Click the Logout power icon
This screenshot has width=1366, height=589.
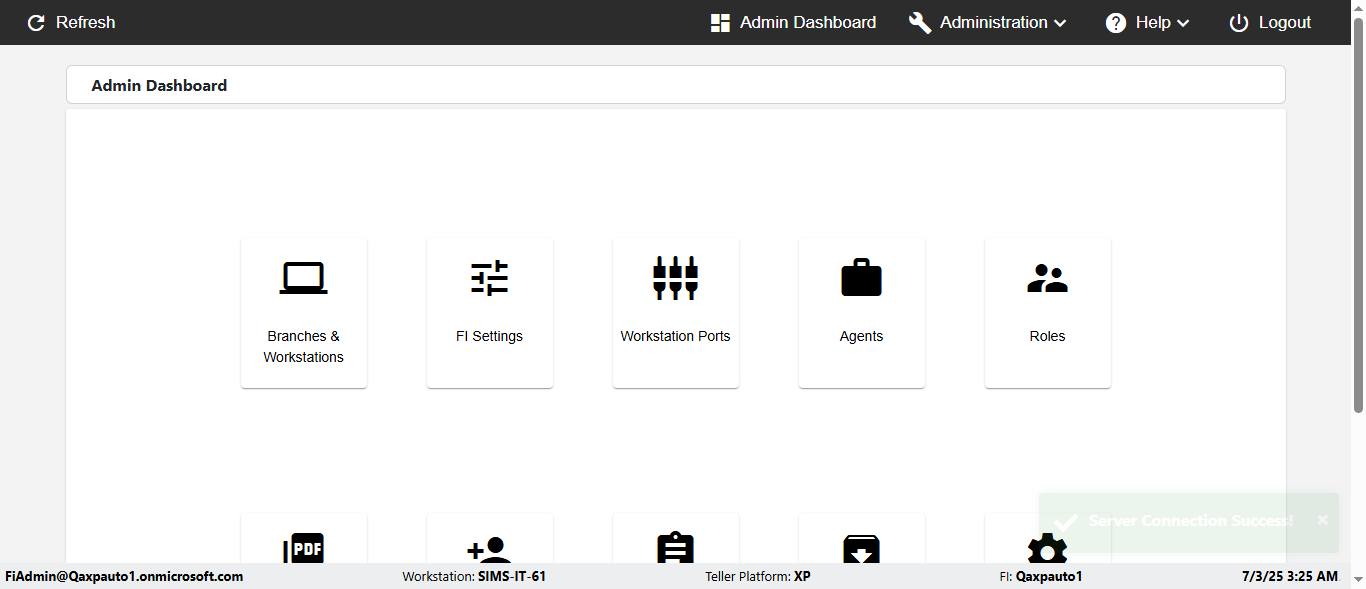(1239, 22)
